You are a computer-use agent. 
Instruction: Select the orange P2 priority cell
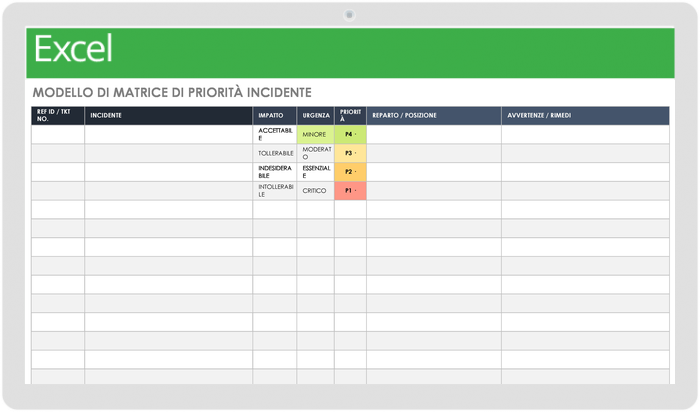(350, 172)
